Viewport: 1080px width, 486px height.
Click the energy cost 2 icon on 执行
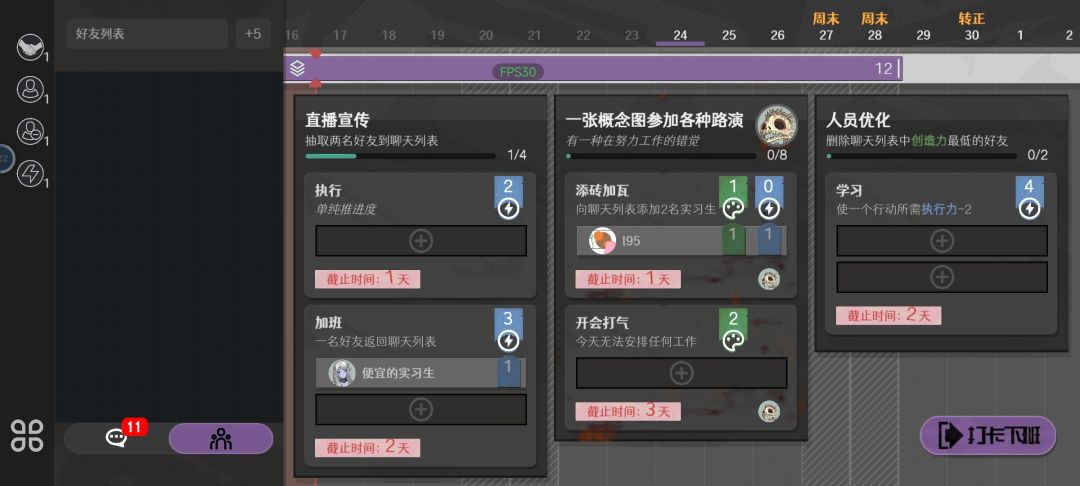[x=508, y=198]
